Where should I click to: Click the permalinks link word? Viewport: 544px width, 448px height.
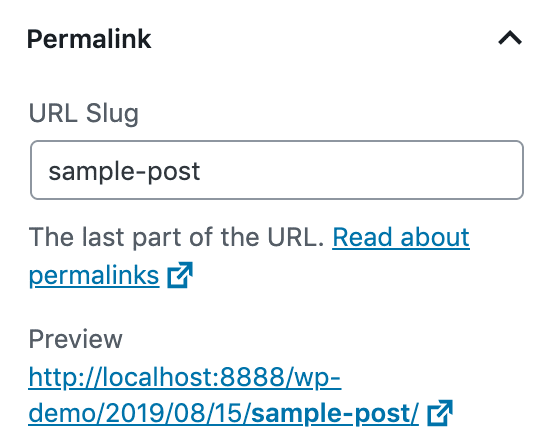coord(94,276)
